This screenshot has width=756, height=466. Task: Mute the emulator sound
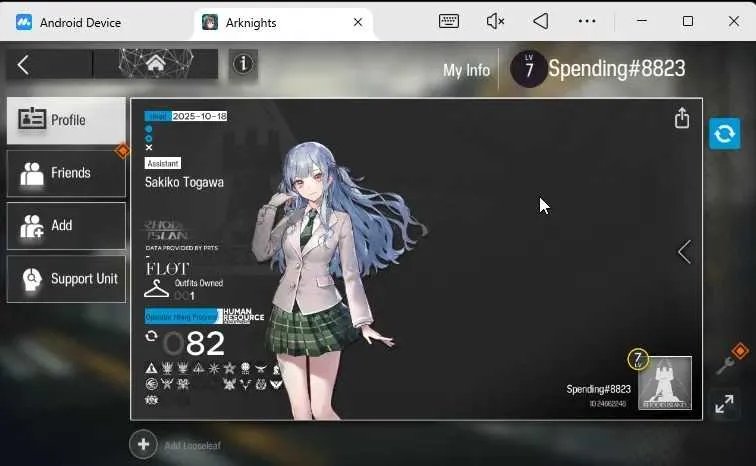[495, 21]
